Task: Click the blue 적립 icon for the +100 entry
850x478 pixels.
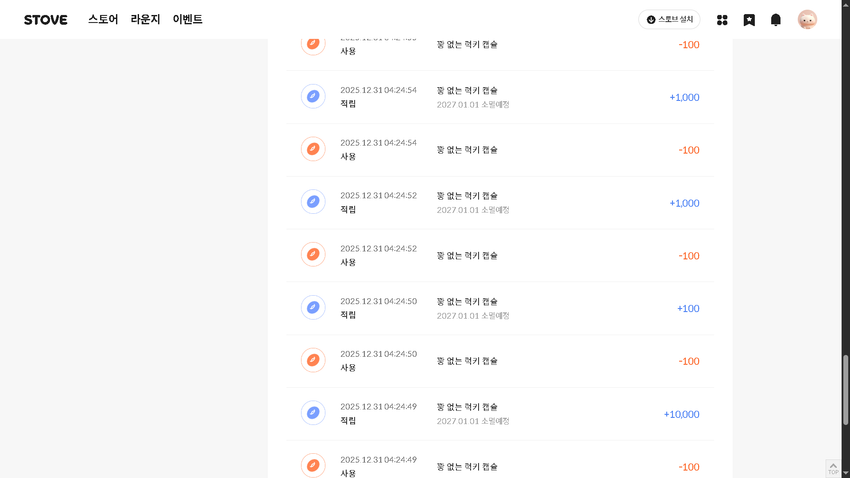Action: pos(313,308)
